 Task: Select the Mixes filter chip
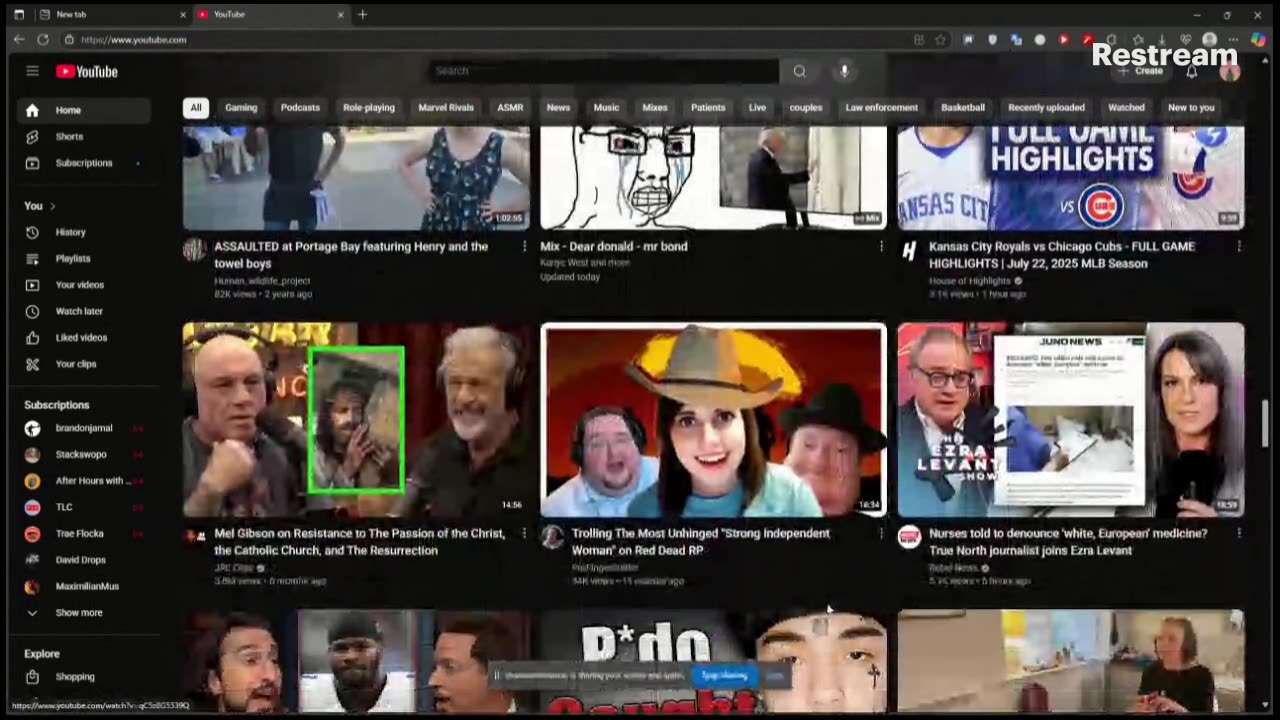(x=655, y=108)
